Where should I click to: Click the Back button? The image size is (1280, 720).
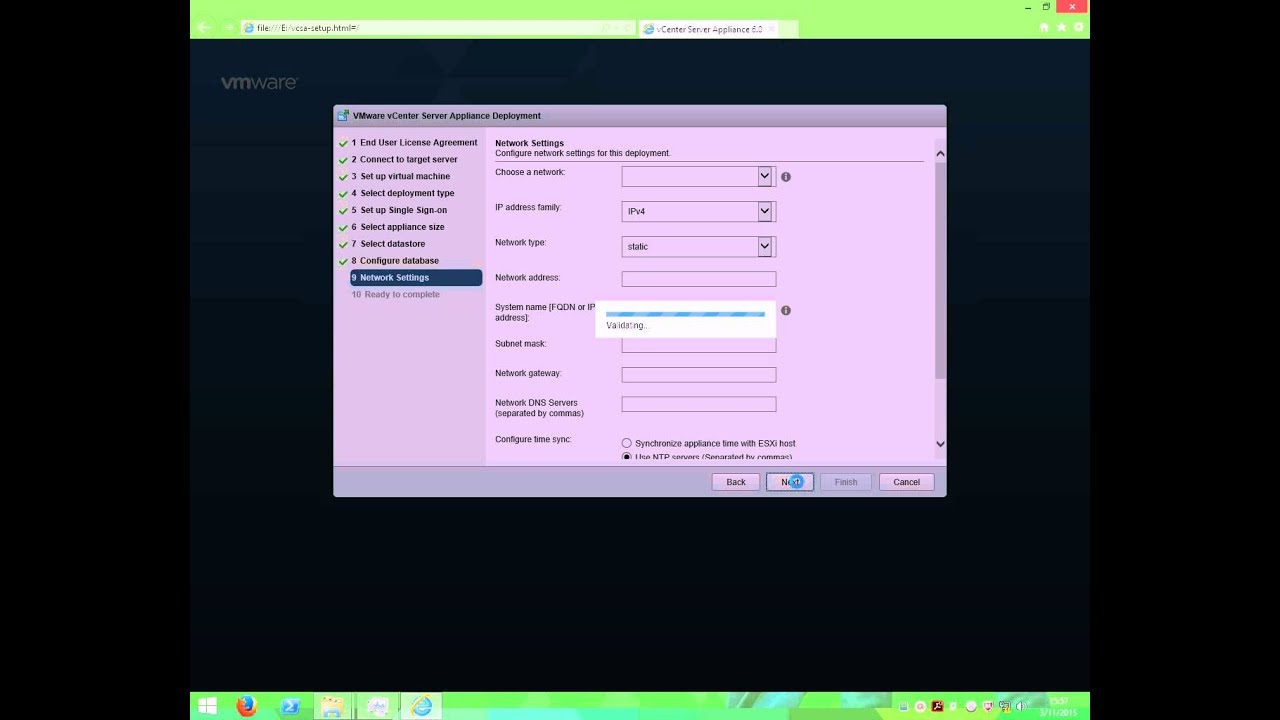[x=735, y=482]
